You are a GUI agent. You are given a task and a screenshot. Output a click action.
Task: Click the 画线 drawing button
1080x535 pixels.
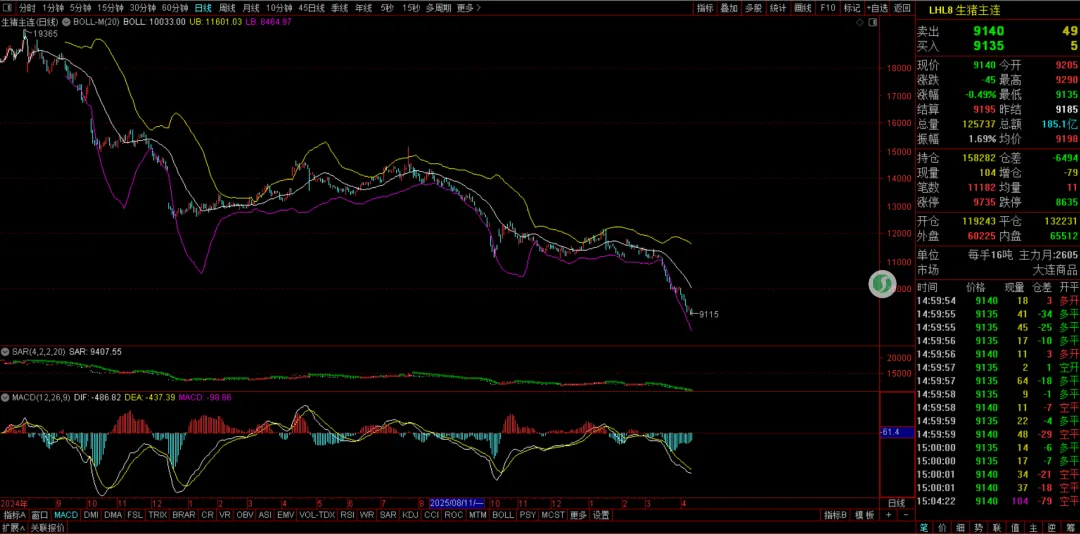pyautogui.click(x=803, y=8)
